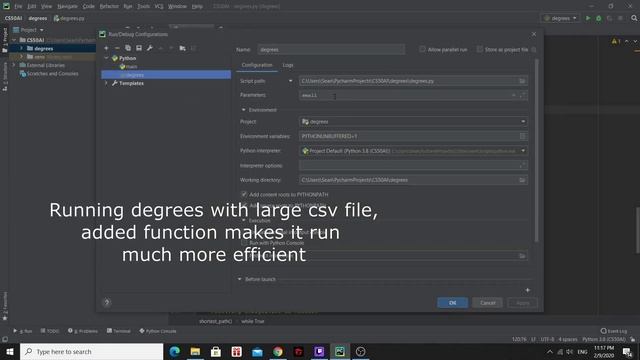Open the Terminal tool window
The height and width of the screenshot is (360, 640).
coord(119,331)
